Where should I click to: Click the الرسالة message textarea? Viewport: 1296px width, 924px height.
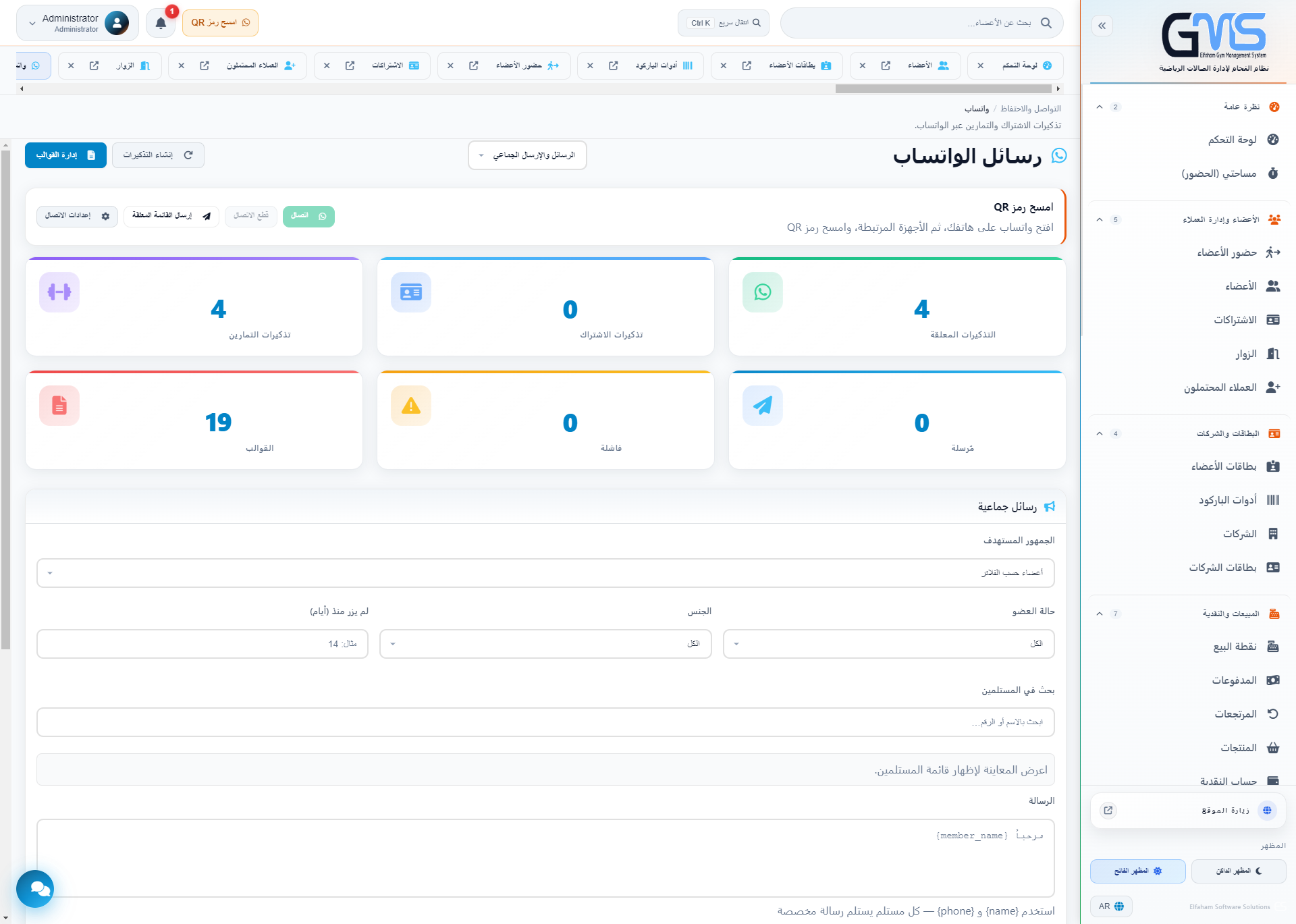(x=545, y=858)
